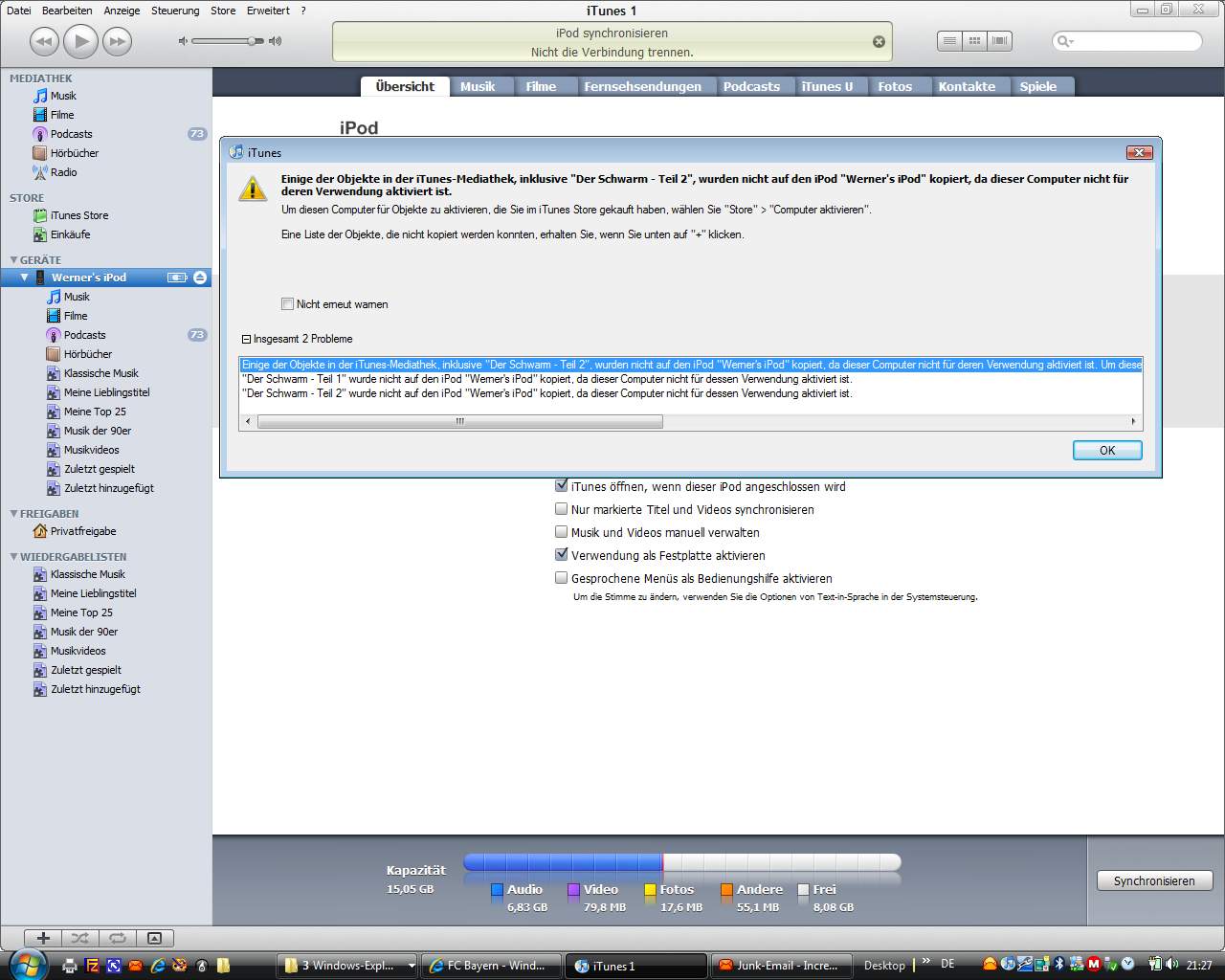Switch to list view button
The image size is (1225, 980).
[x=948, y=41]
